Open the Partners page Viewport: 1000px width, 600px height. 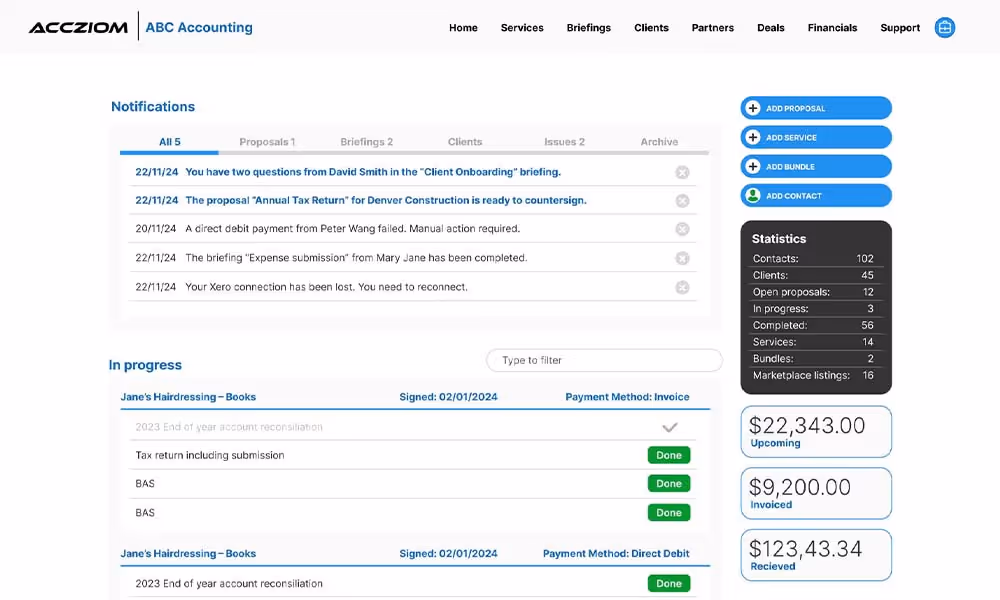[x=712, y=27]
